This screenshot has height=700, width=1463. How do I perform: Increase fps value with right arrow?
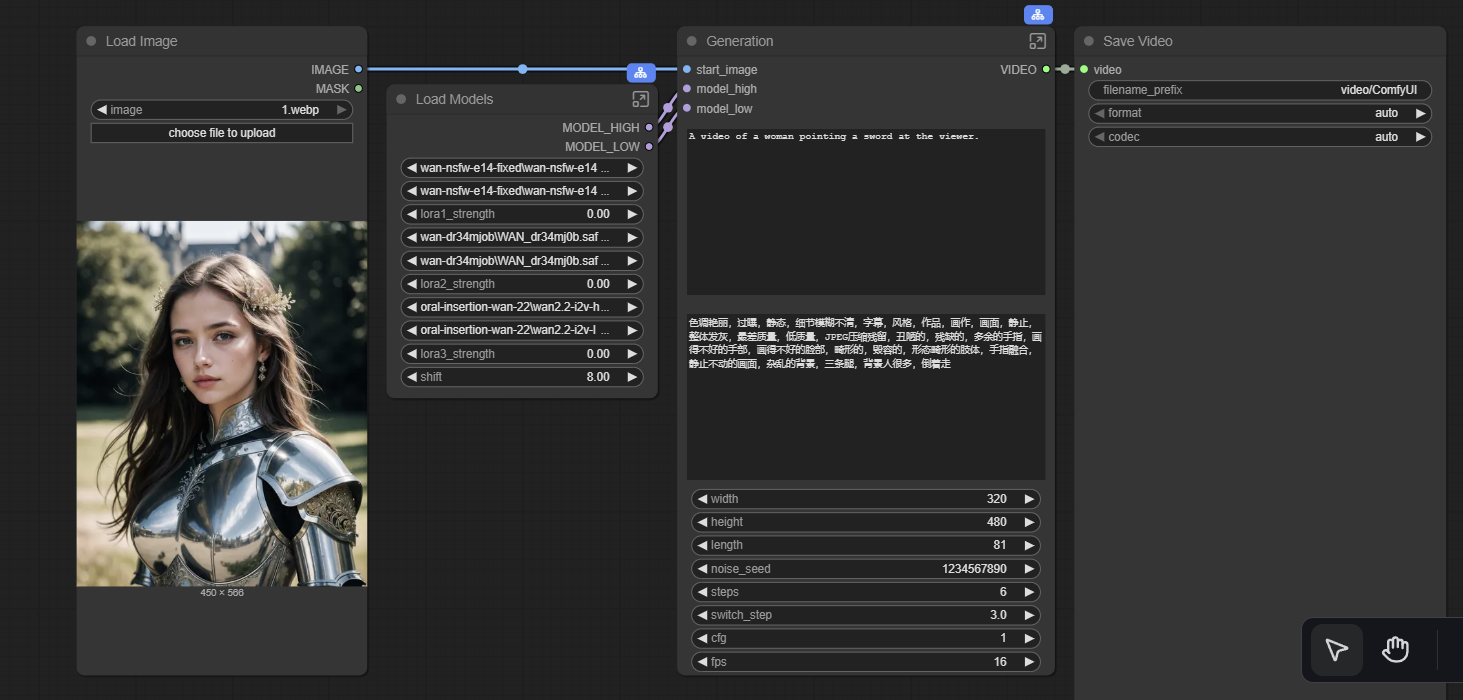coord(1029,662)
